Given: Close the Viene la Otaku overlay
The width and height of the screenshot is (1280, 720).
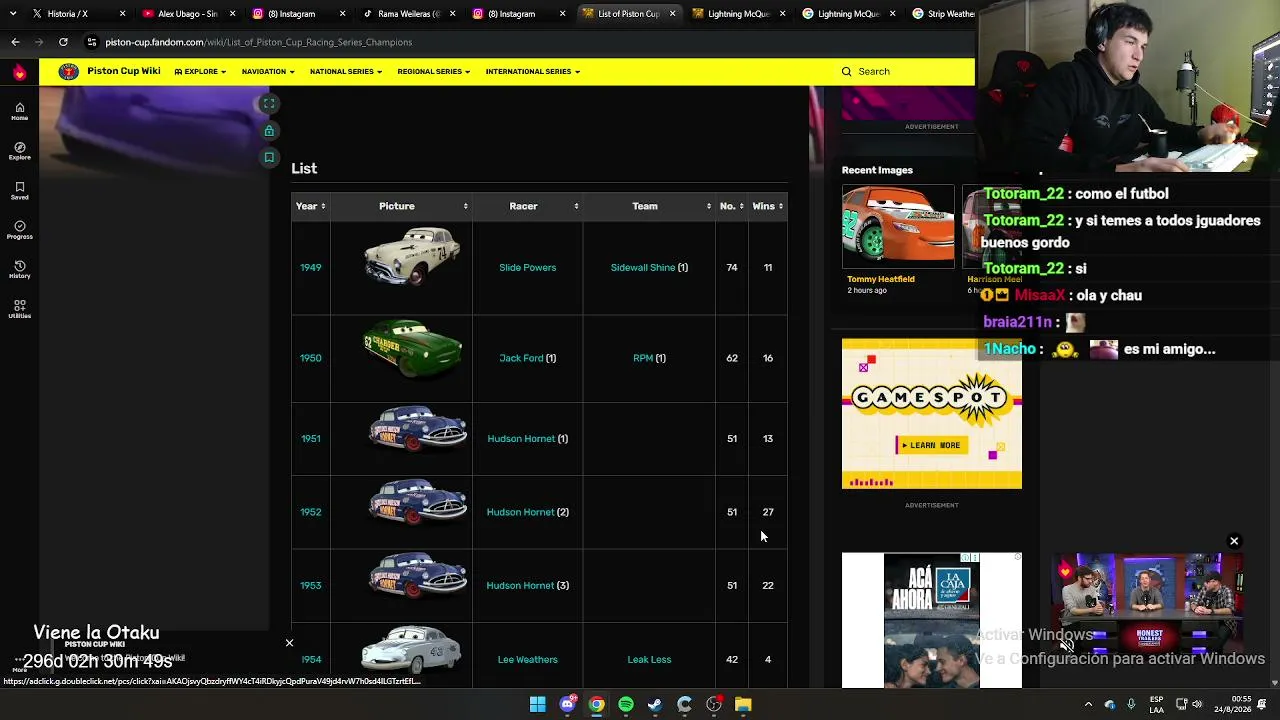Looking at the screenshot, I should click(x=289, y=643).
